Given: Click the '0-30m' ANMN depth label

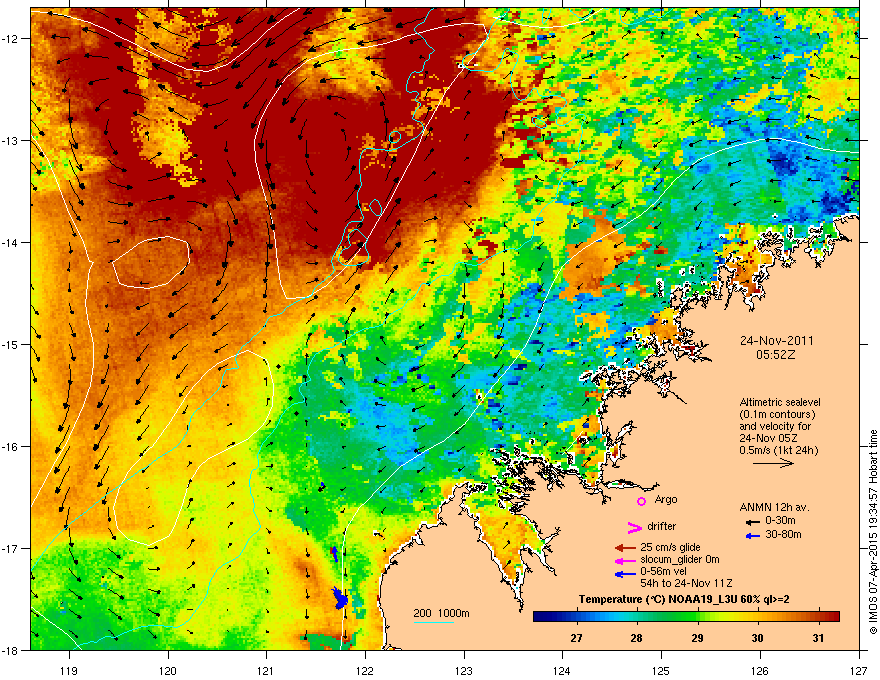Looking at the screenshot, I should [781, 521].
